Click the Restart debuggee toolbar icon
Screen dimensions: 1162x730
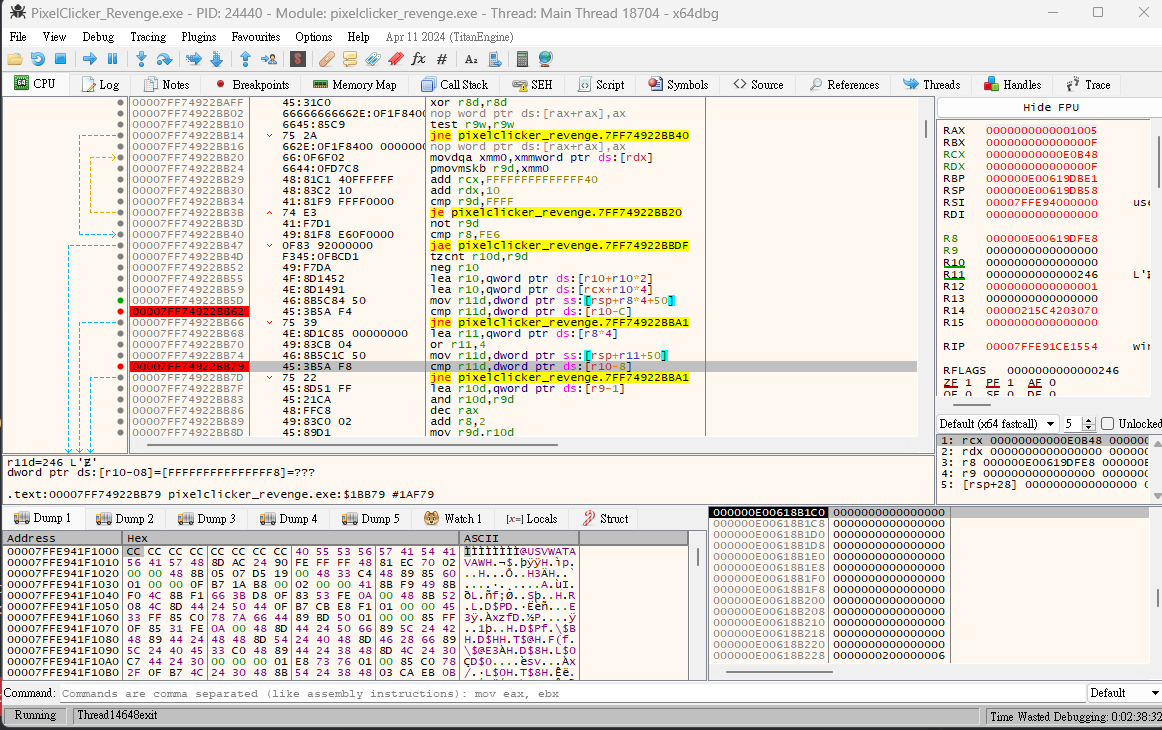point(38,59)
